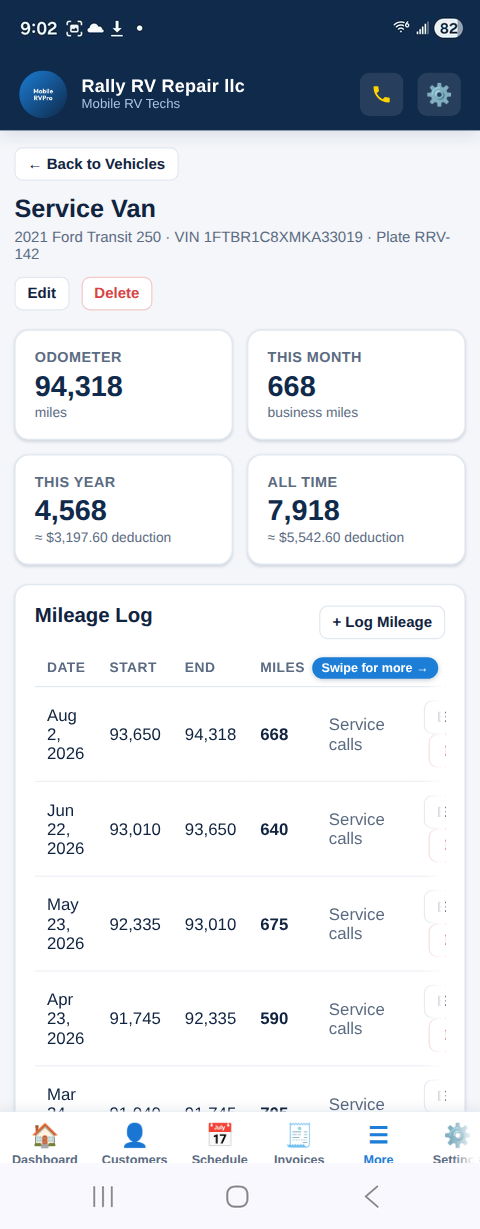
Task: Click start value 93,650
Action: pyautogui.click(x=135, y=734)
